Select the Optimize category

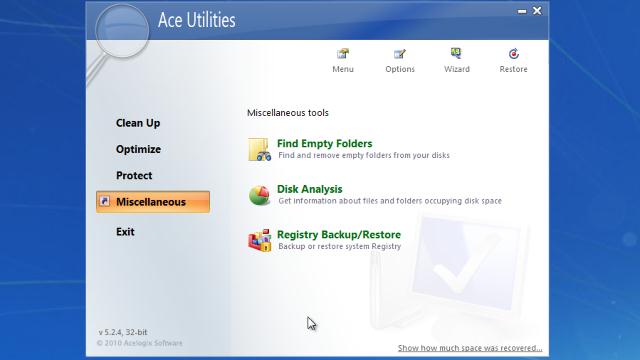pyautogui.click(x=138, y=149)
